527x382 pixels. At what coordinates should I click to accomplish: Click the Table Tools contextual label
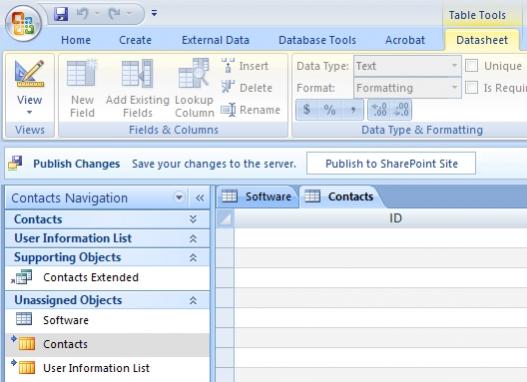[x=477, y=15]
